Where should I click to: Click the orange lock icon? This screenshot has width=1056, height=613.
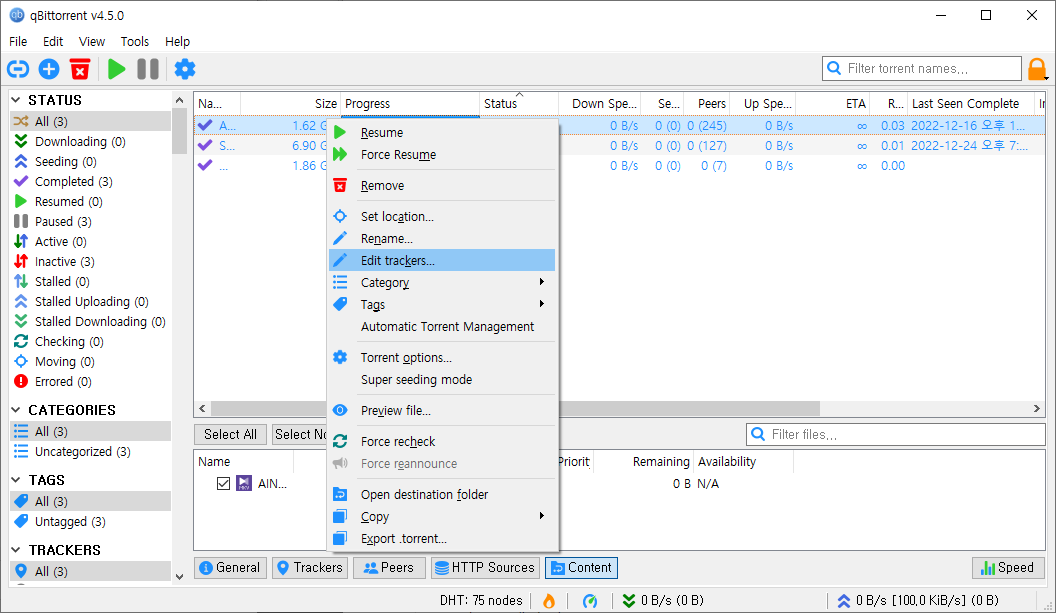pos(1037,69)
